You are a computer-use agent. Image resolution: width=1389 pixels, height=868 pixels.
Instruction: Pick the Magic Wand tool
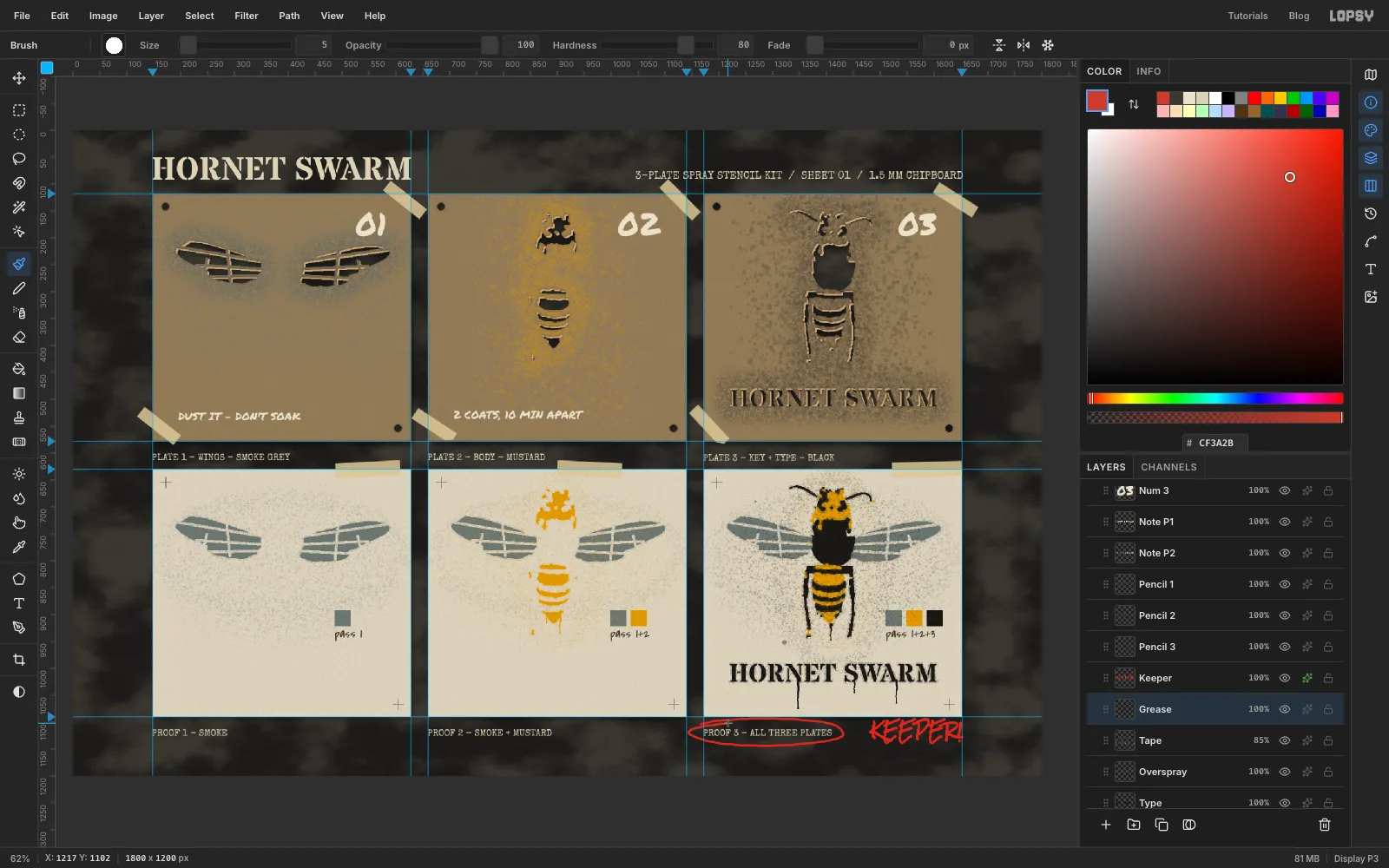click(x=19, y=207)
